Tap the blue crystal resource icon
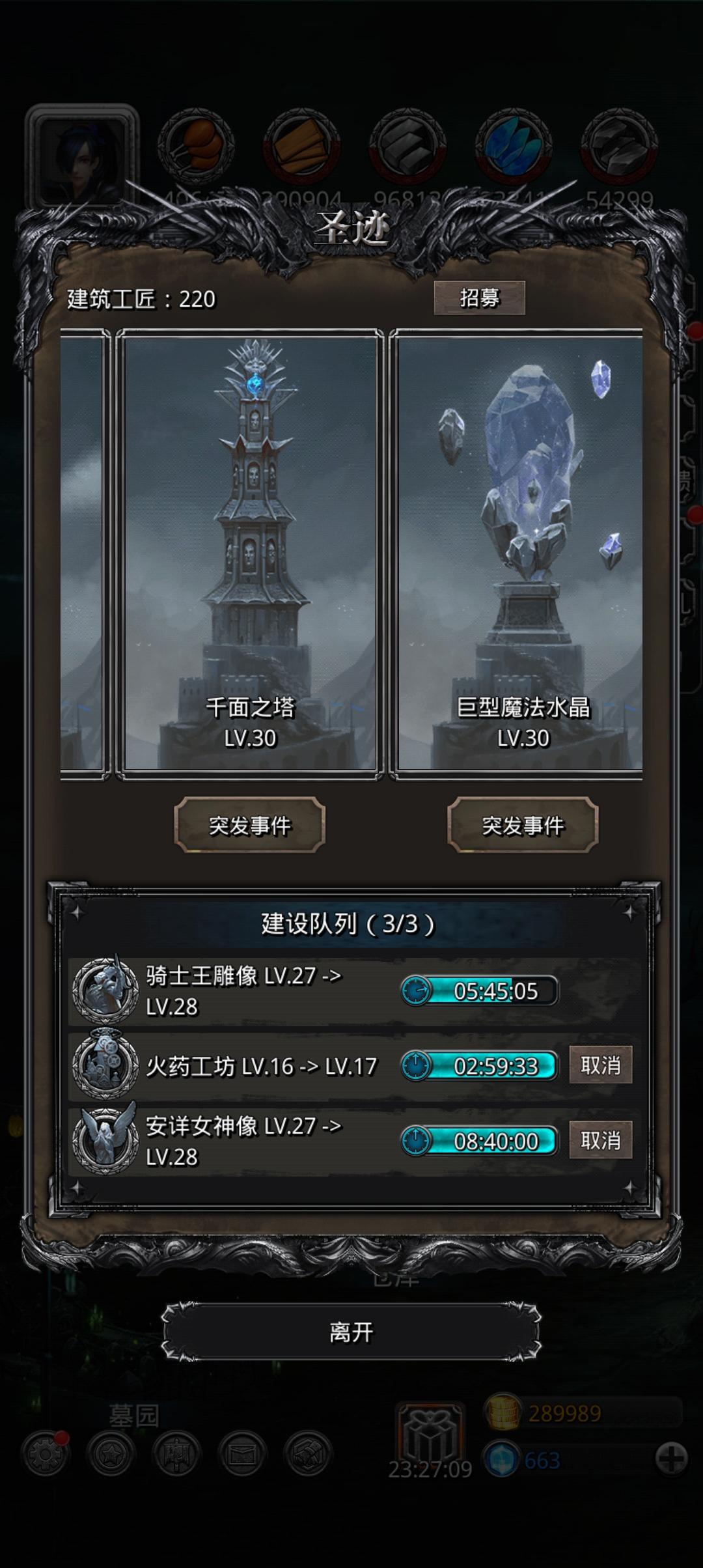The height and width of the screenshot is (1568, 703). [514, 147]
